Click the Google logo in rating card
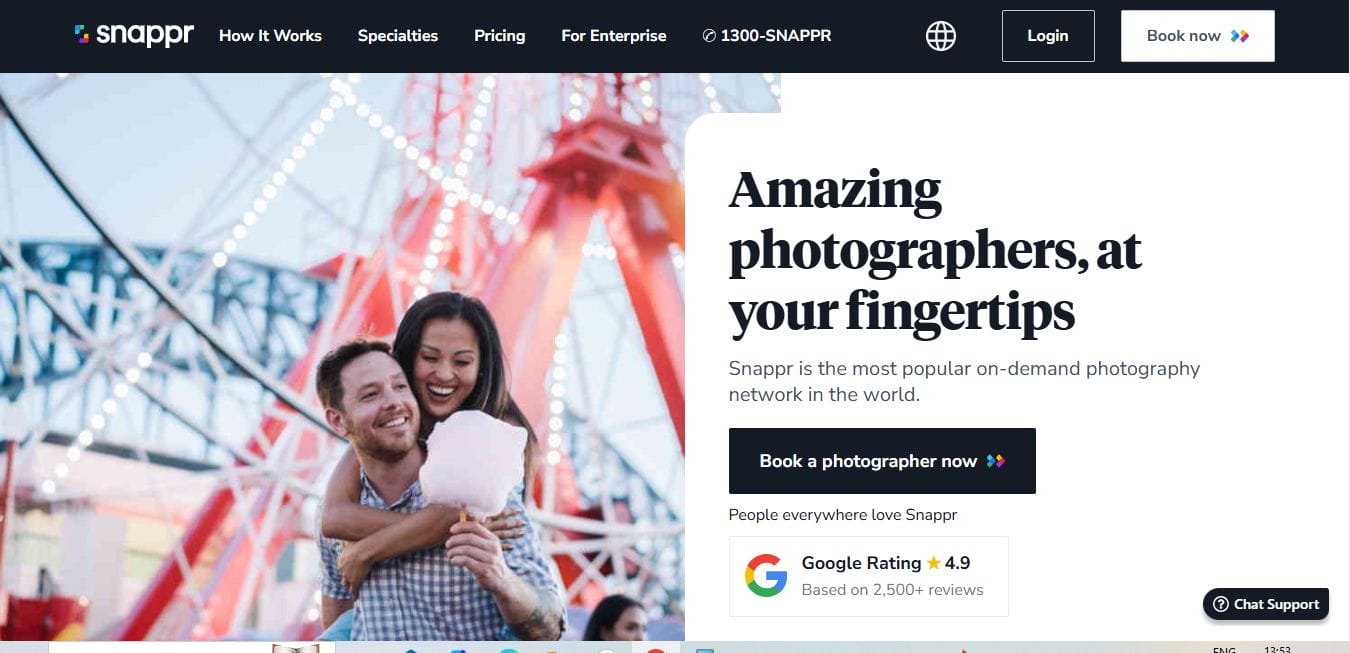 coord(766,576)
